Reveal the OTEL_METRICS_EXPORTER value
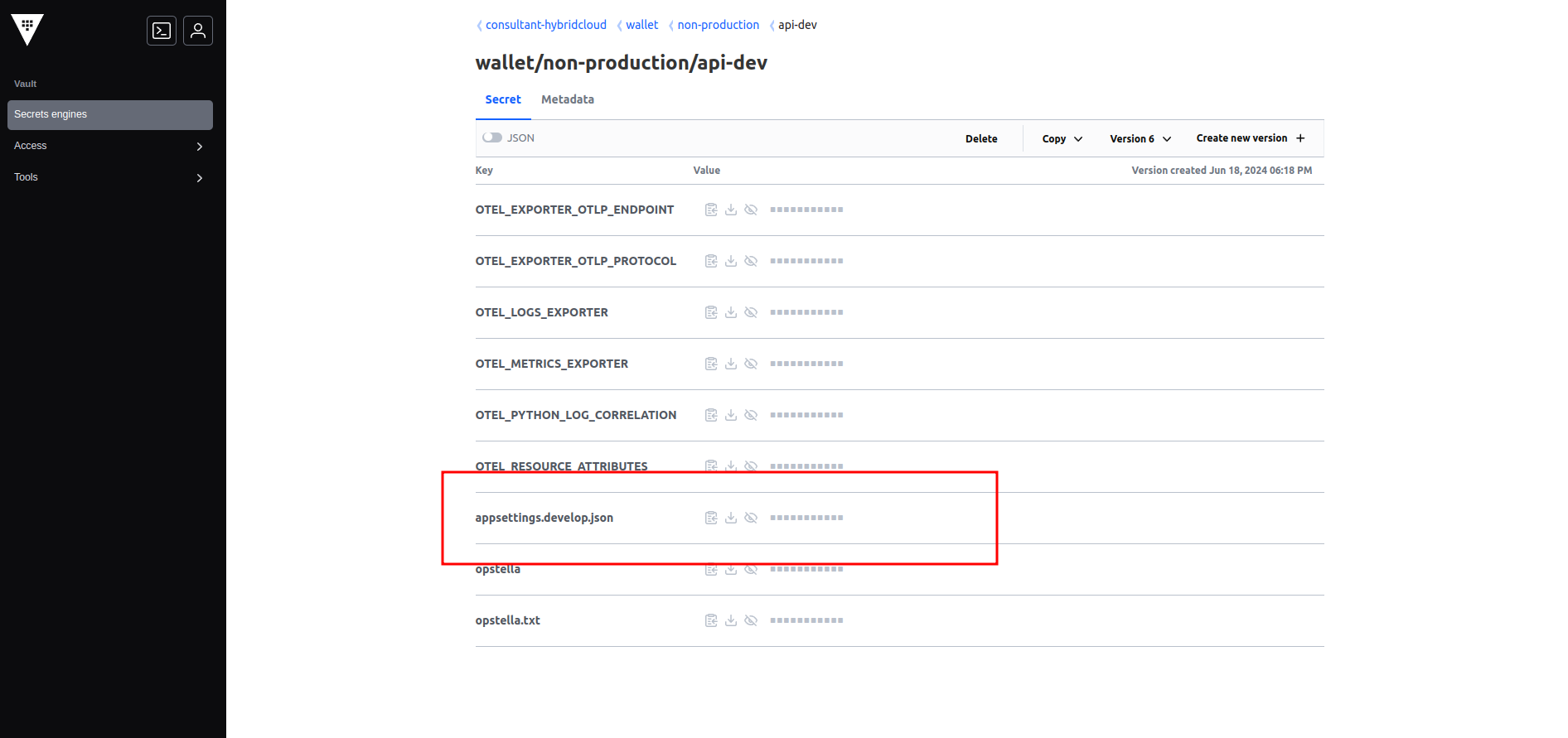This screenshot has height=738, width=1568. 751,364
